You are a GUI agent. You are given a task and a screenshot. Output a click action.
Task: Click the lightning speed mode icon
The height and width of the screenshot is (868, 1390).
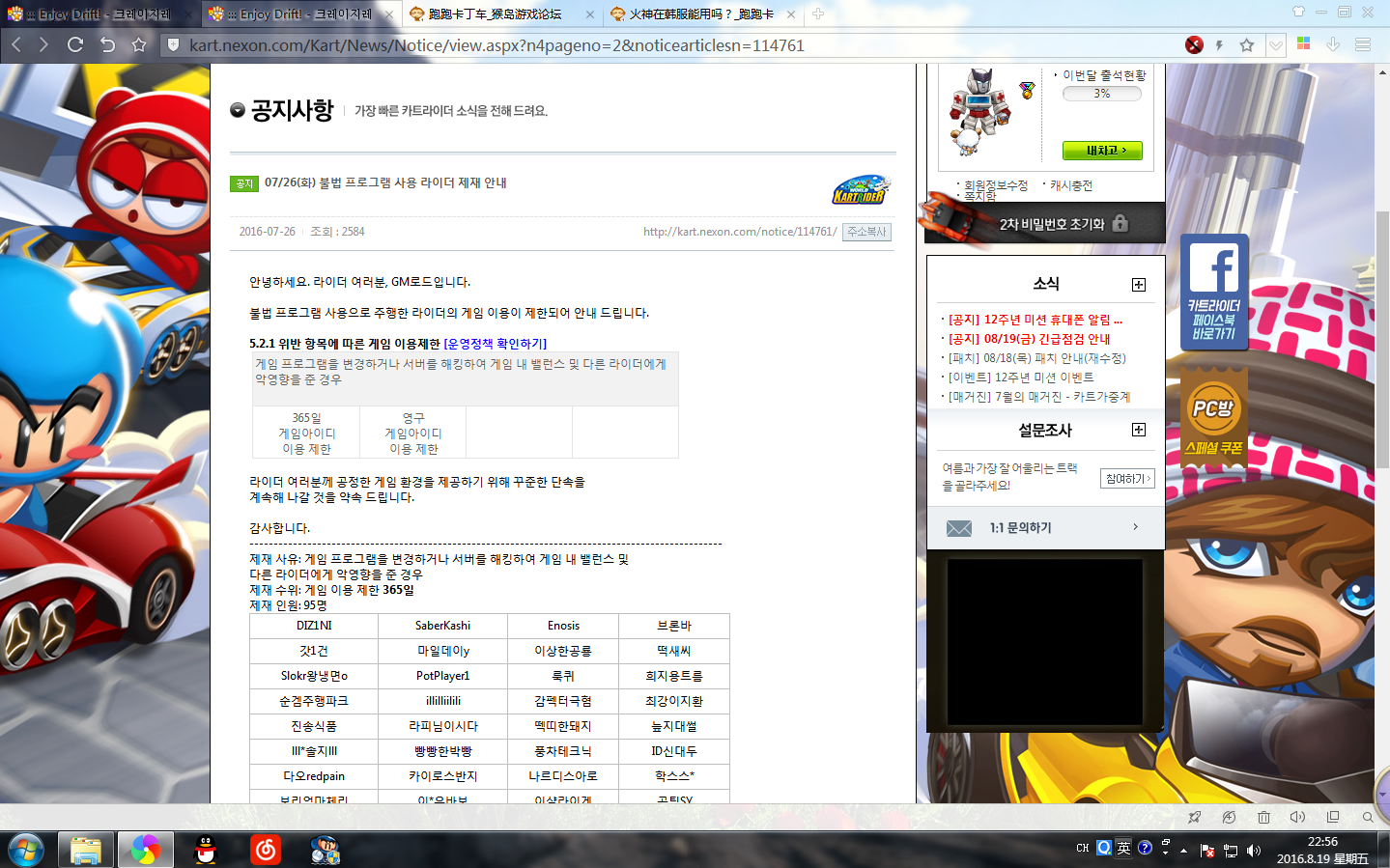click(x=1220, y=45)
